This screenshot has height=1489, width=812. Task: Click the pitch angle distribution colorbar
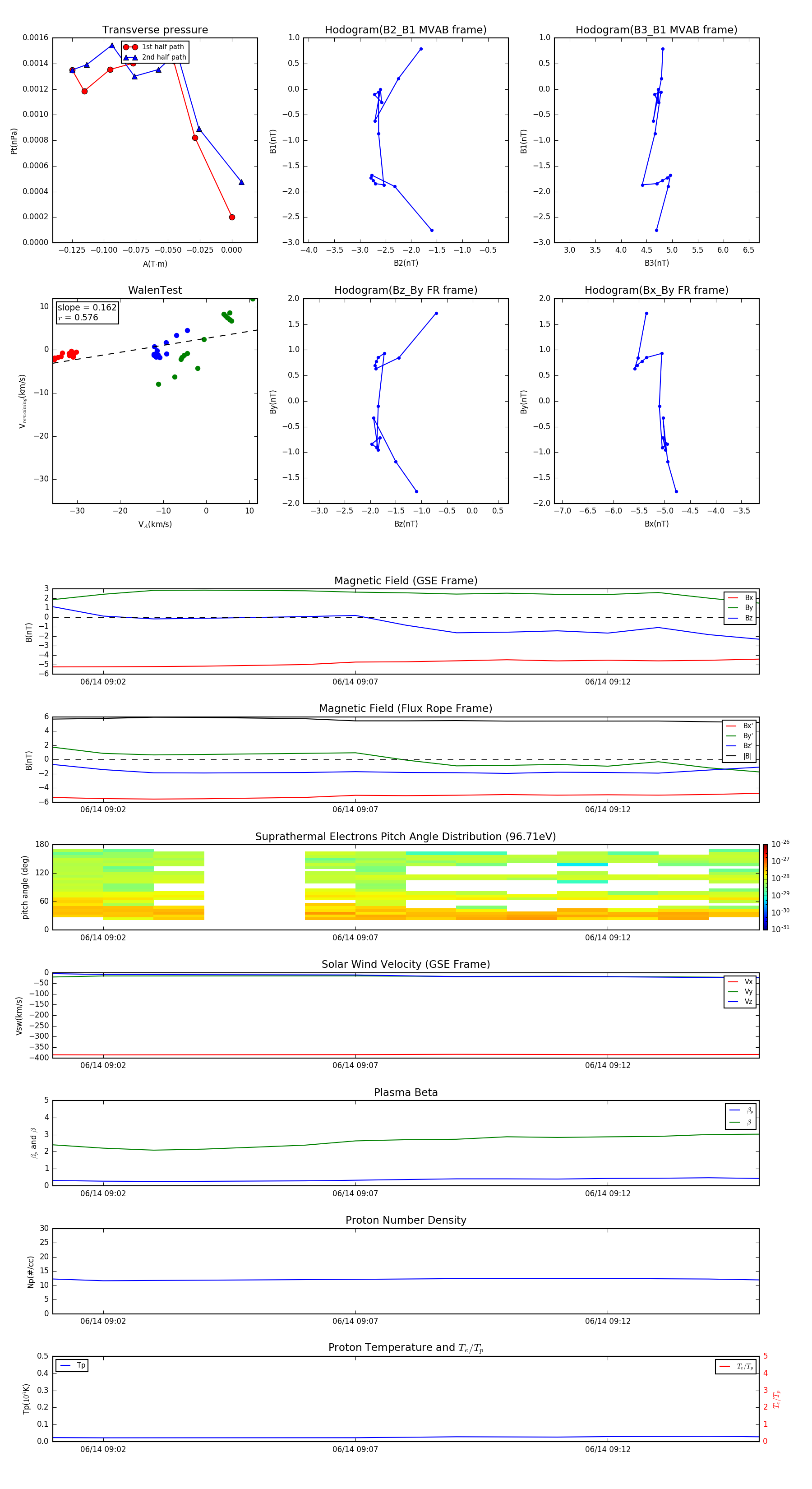click(x=765, y=887)
